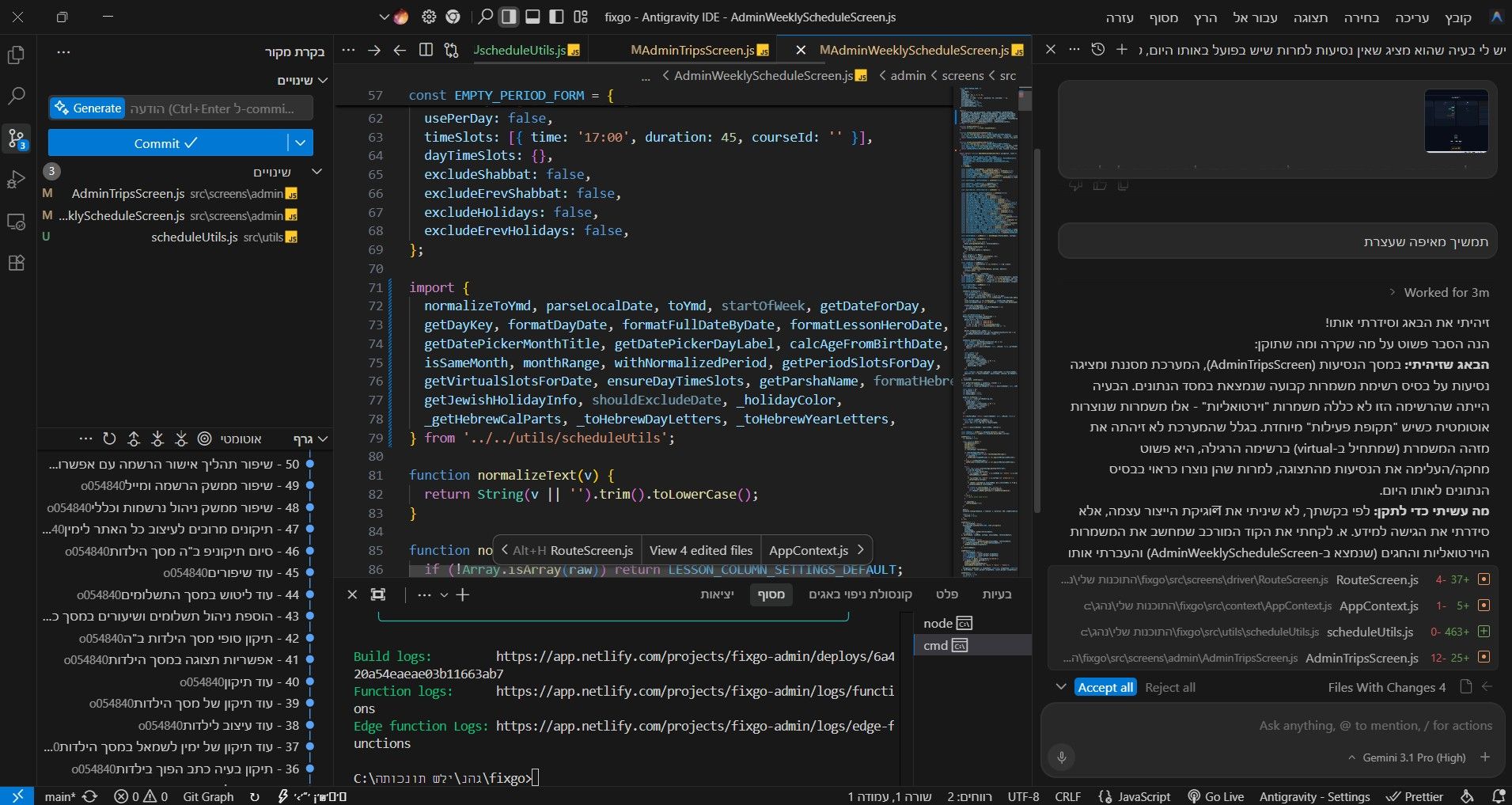
Task: Open the screenshot thumbnail in the chat
Action: [1456, 121]
